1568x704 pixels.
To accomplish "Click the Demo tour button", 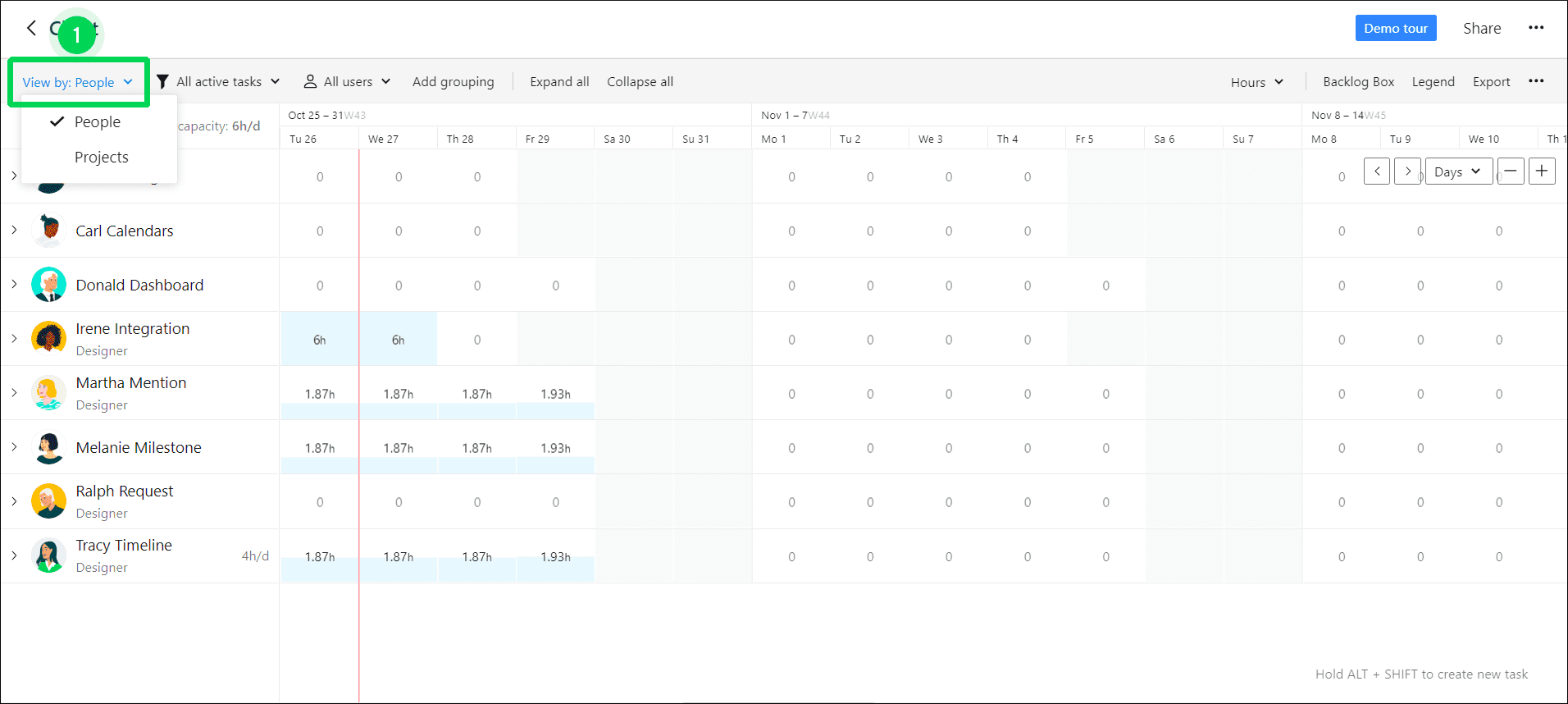I will tap(1396, 28).
